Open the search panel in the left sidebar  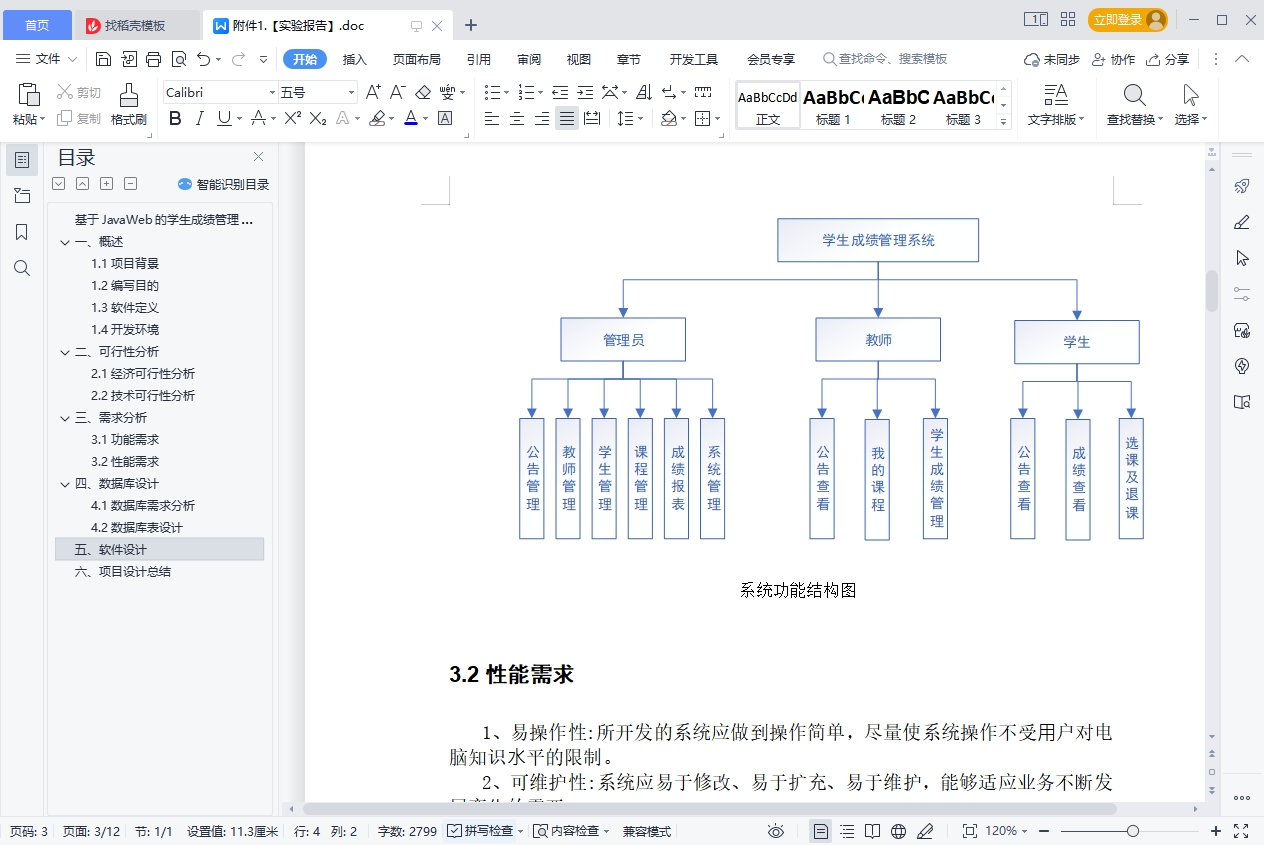[21, 267]
